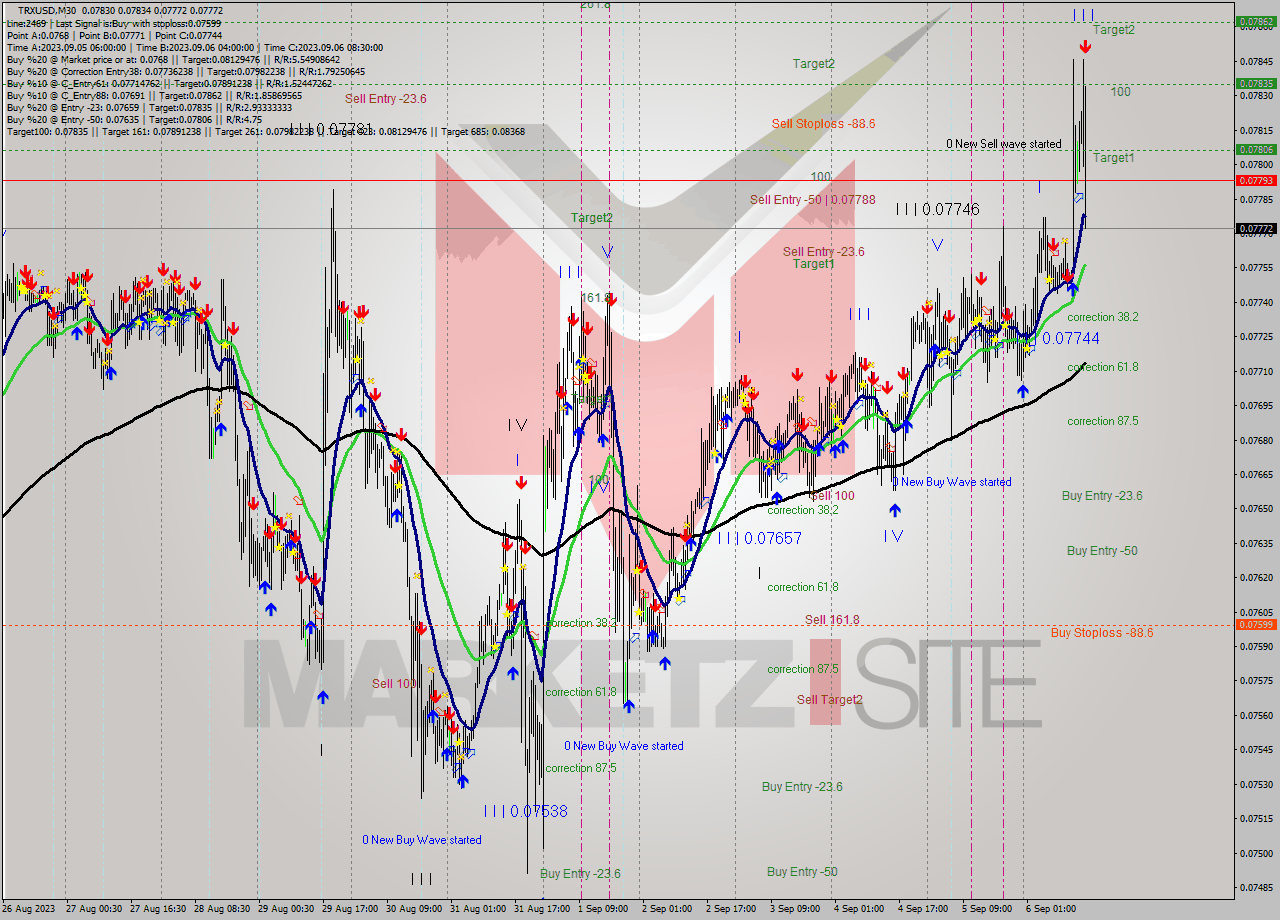Click the 'Buy Stoploss -88.6' label
The width and height of the screenshot is (1280, 920).
(1102, 633)
